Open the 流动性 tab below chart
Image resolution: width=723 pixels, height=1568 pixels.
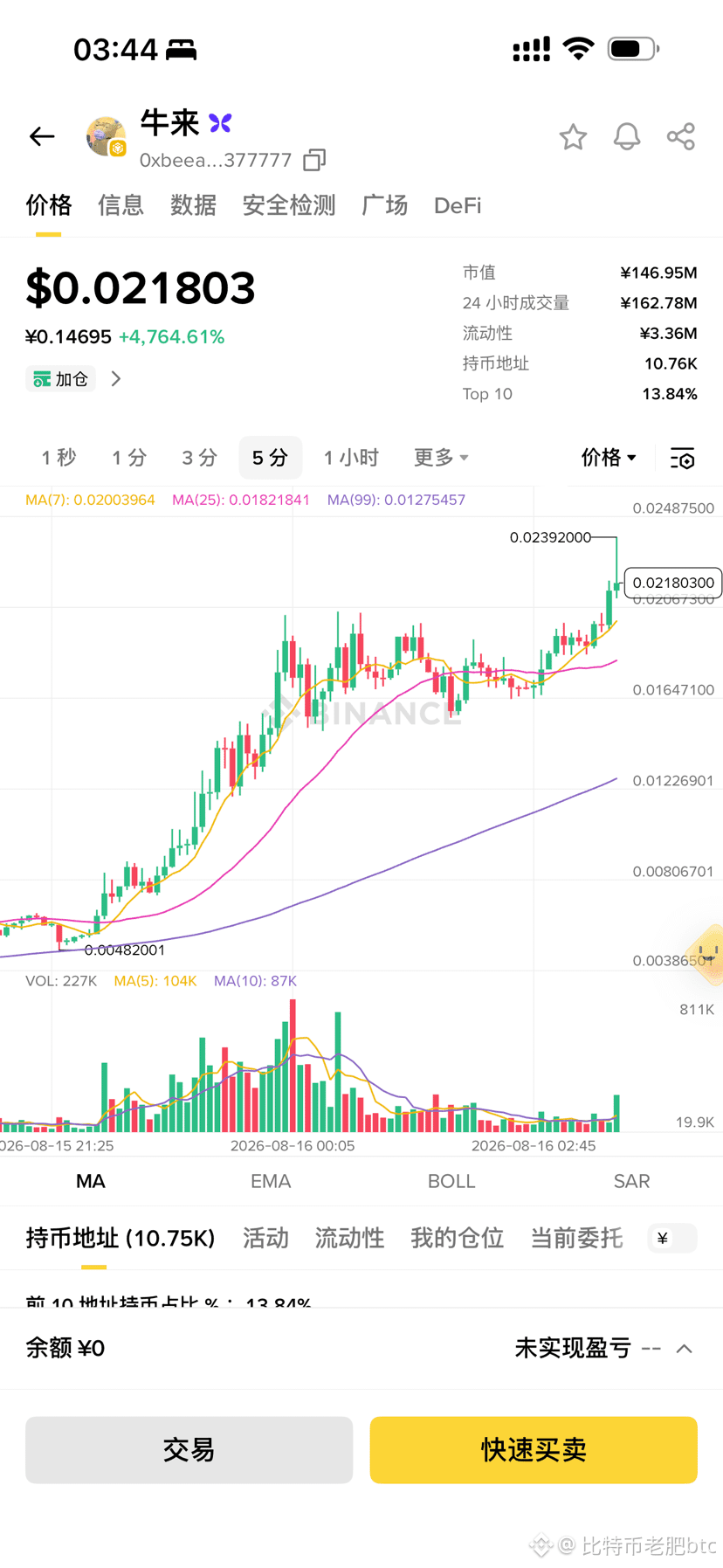[x=349, y=1238]
